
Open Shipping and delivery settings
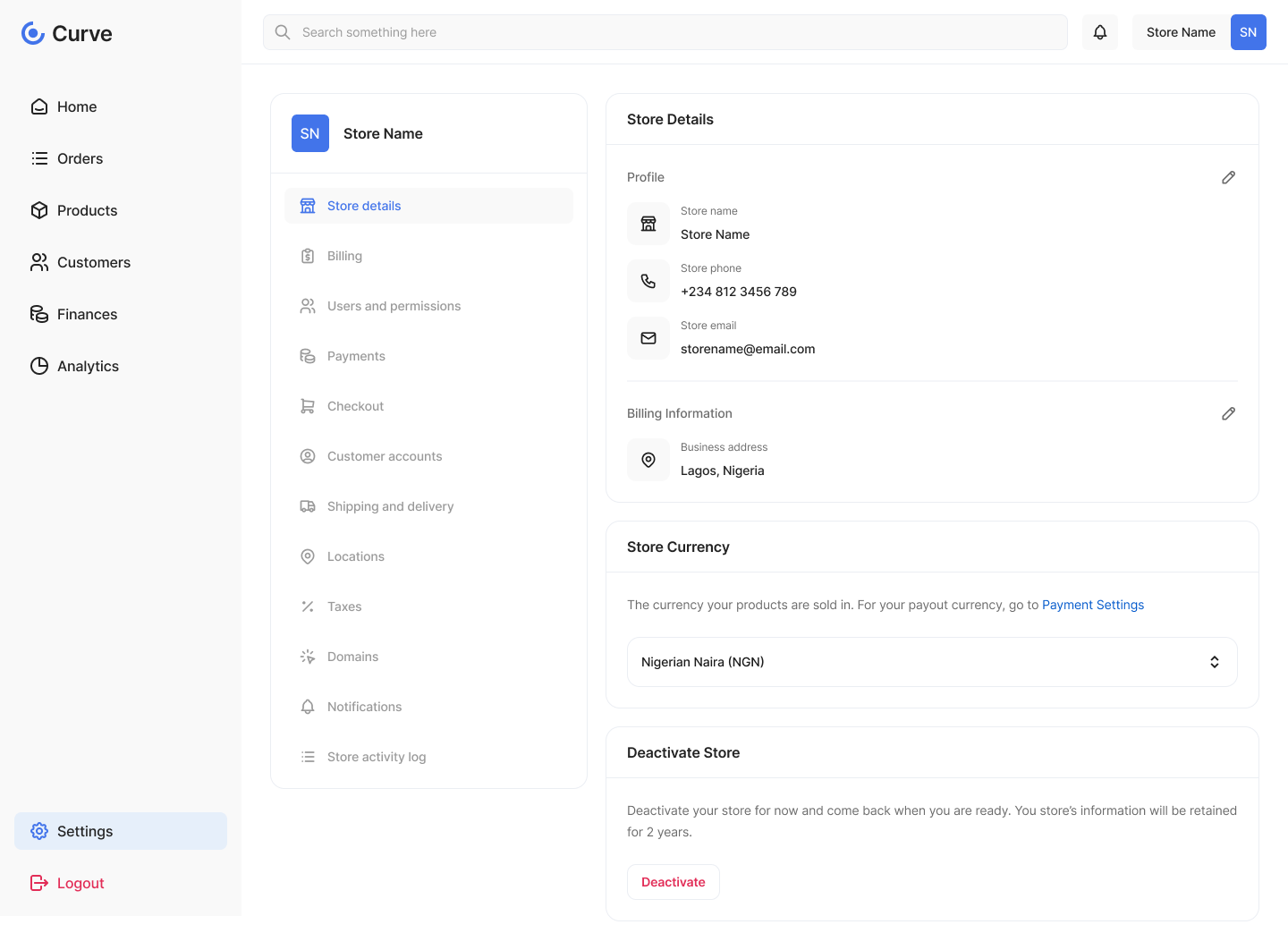(x=428, y=506)
